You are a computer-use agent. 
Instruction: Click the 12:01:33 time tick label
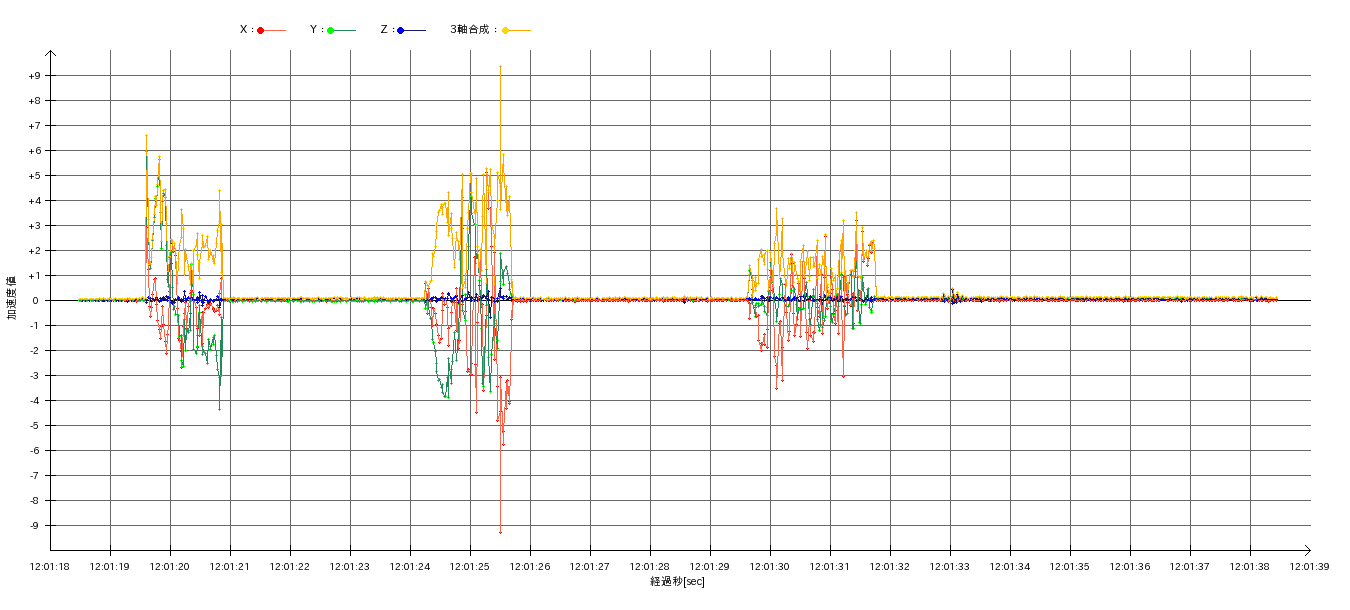950,567
